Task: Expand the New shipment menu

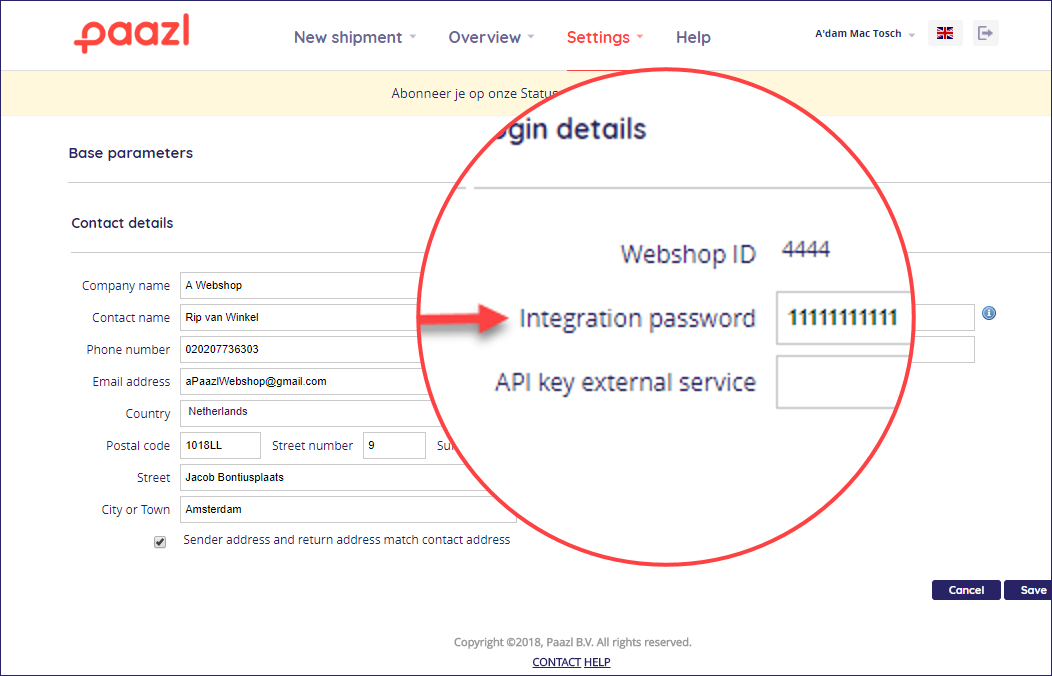Action: coord(355,37)
